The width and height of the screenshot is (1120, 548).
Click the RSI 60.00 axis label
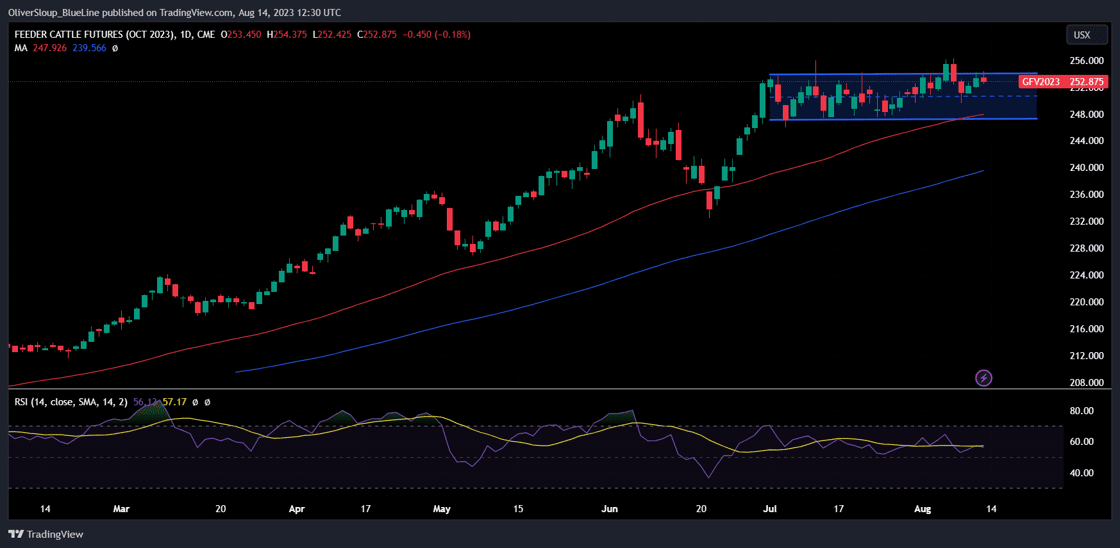pos(1080,442)
